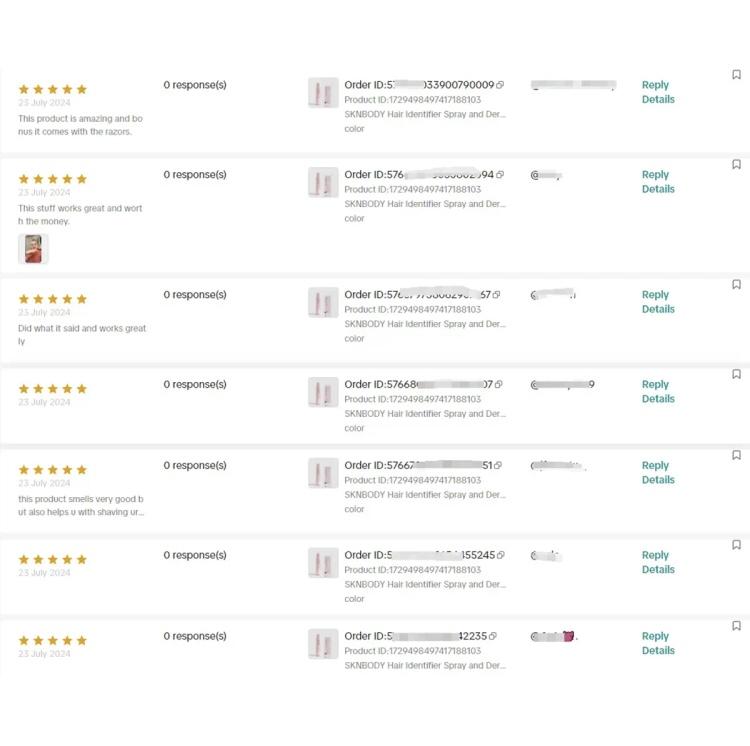750x746 pixels.
Task: Copy order ID ending in 07
Action: pyautogui.click(x=498, y=384)
